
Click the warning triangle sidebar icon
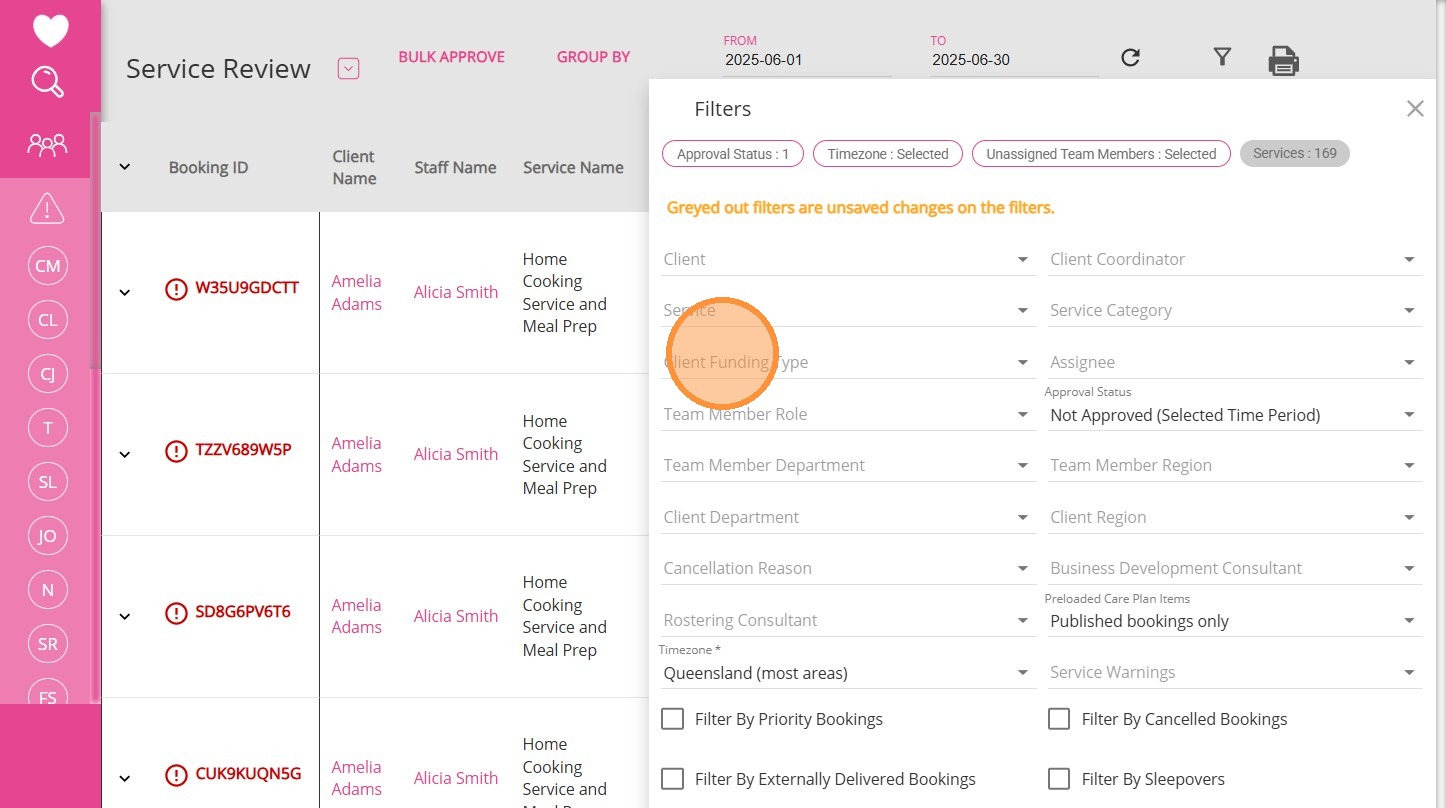click(x=47, y=209)
